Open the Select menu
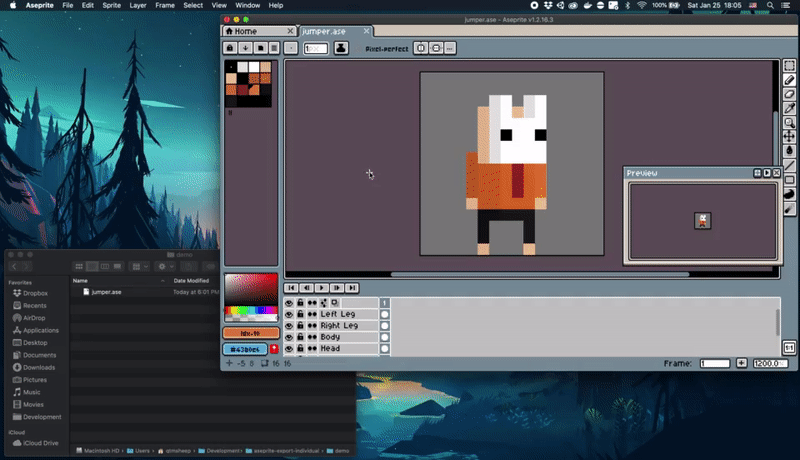The height and width of the screenshot is (460, 800). point(193,5)
